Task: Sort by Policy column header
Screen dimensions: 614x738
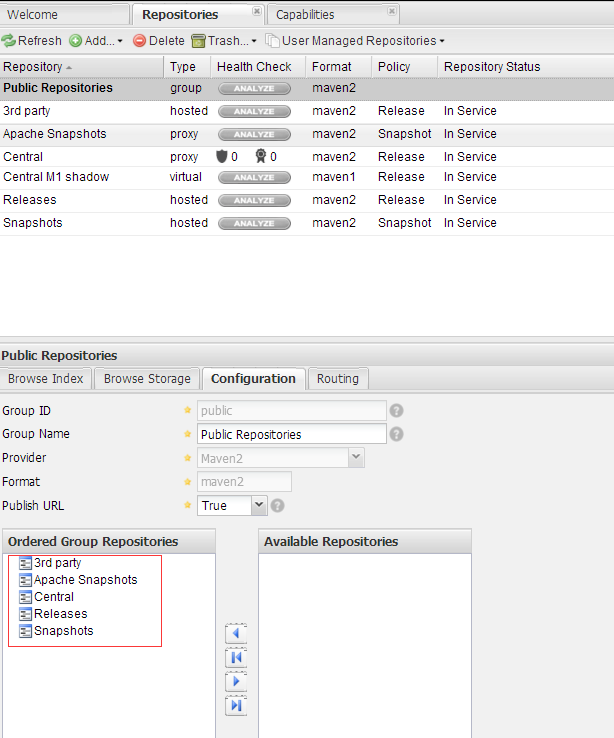Action: point(405,67)
